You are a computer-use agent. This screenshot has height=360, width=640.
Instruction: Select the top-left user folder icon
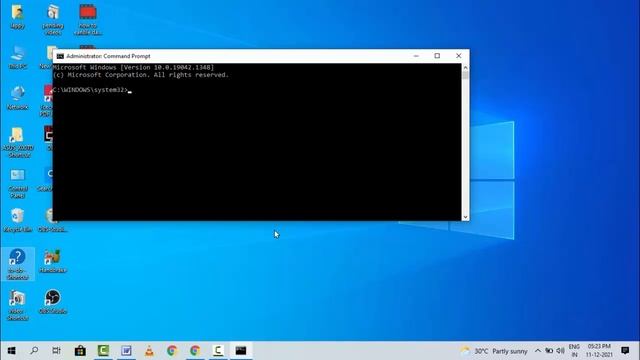pyautogui.click(x=18, y=16)
